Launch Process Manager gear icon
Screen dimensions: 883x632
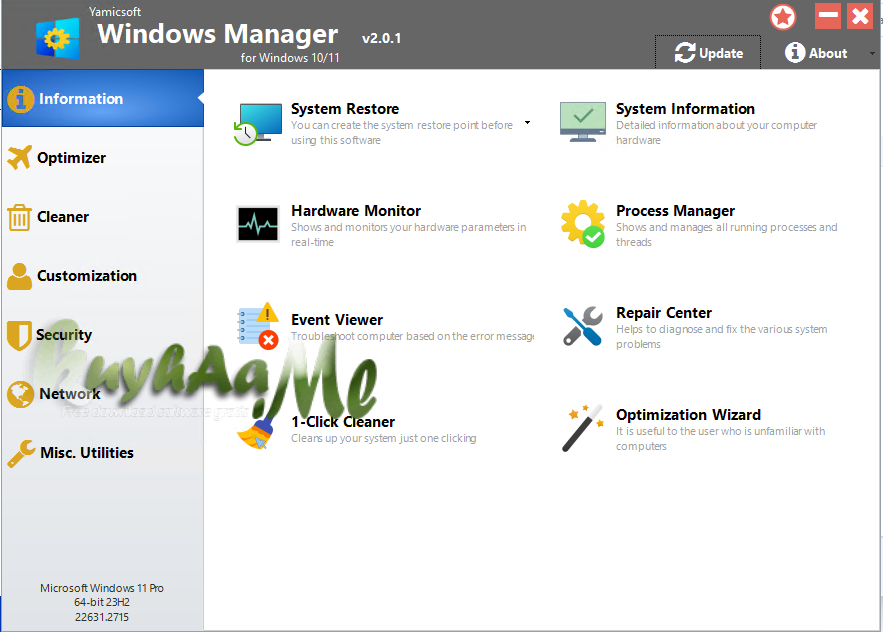tap(583, 224)
